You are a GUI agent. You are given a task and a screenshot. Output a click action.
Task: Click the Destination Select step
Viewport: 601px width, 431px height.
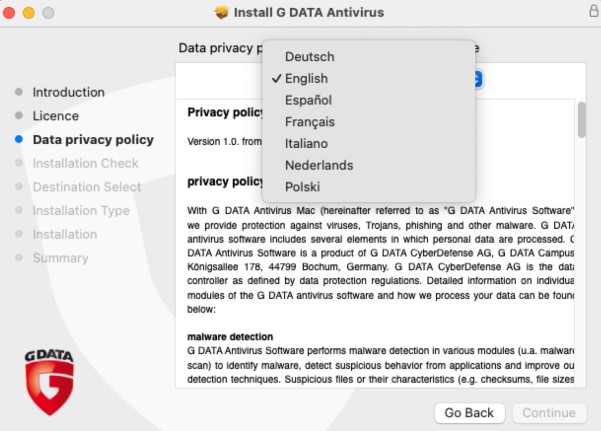tap(87, 187)
